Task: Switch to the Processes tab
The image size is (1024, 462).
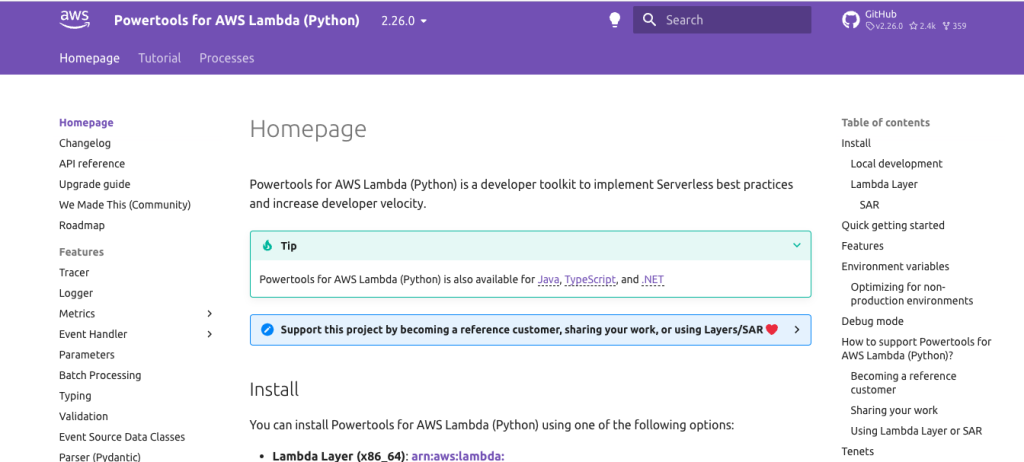Action: [227, 58]
